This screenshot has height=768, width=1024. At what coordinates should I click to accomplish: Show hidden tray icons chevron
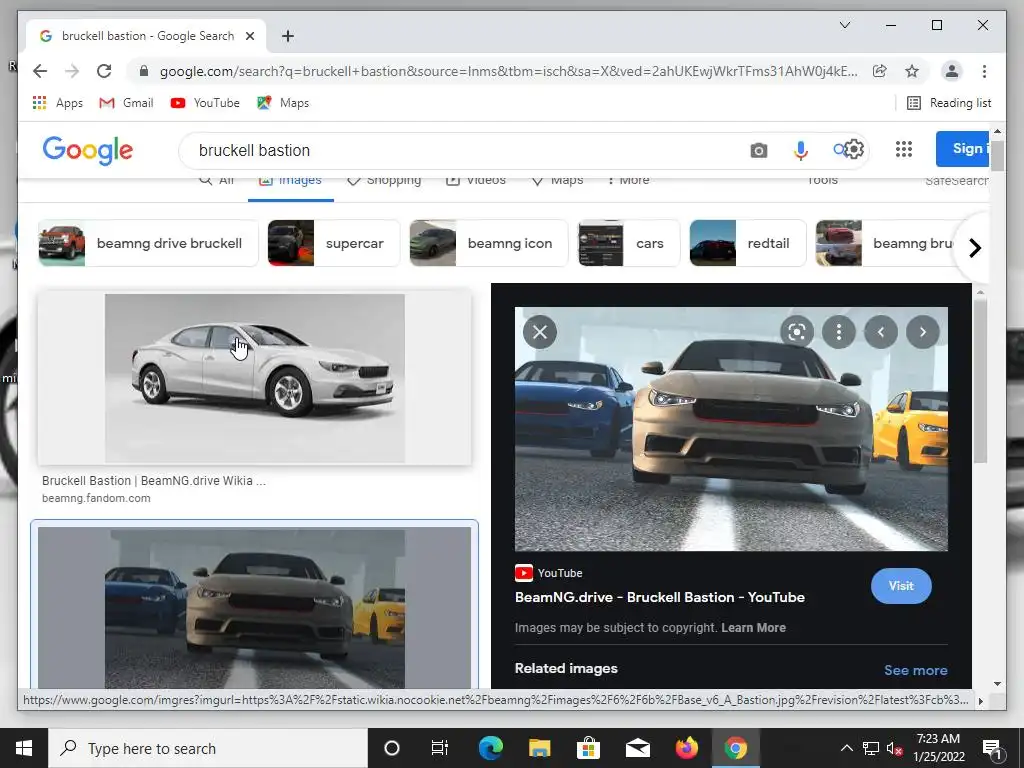click(x=846, y=748)
